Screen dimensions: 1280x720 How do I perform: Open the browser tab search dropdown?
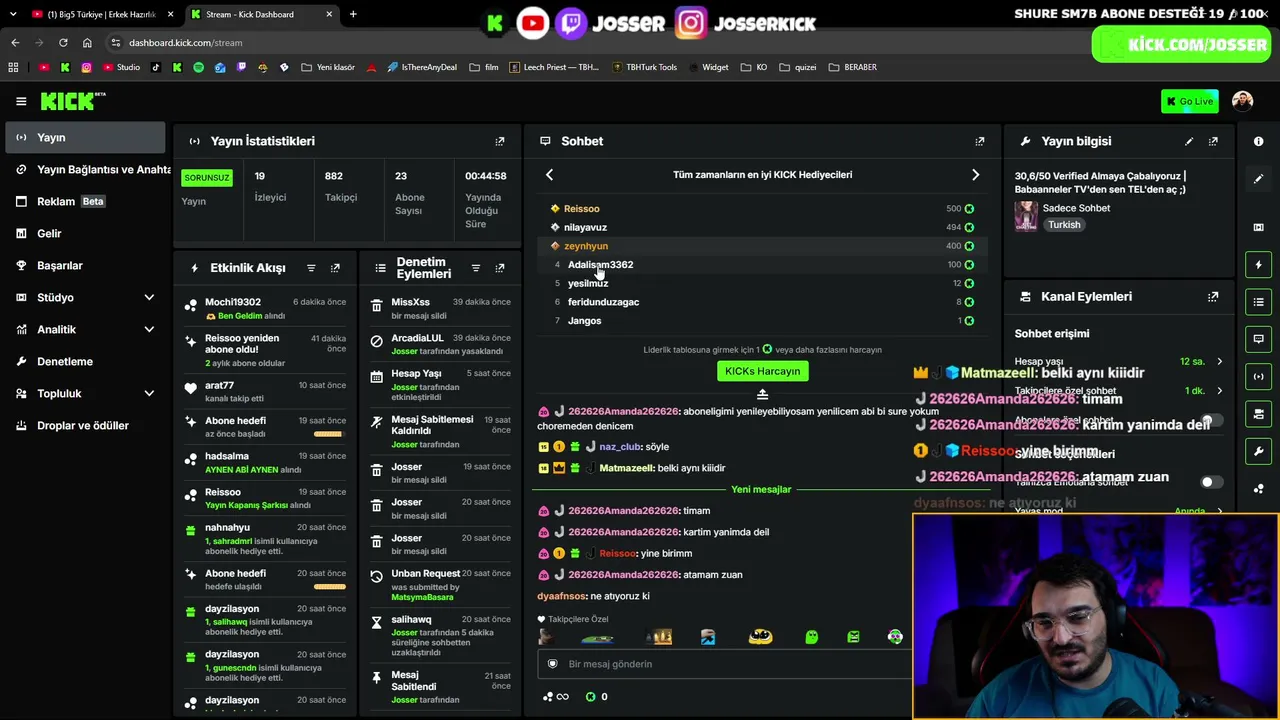13,14
